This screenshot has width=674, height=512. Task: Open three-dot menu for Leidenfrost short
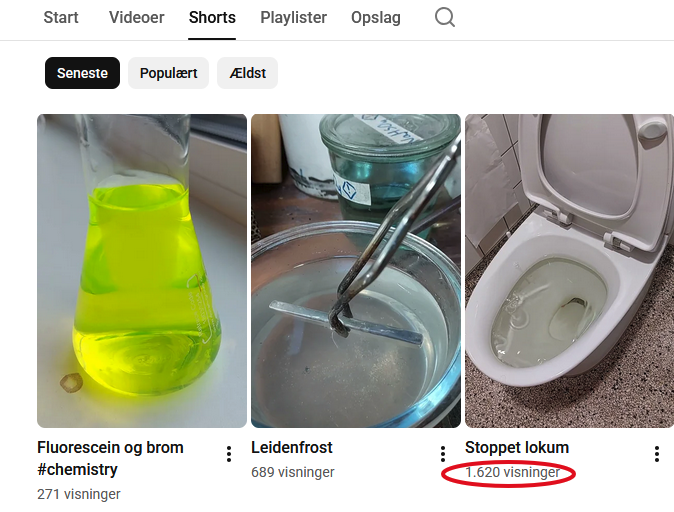tap(443, 455)
